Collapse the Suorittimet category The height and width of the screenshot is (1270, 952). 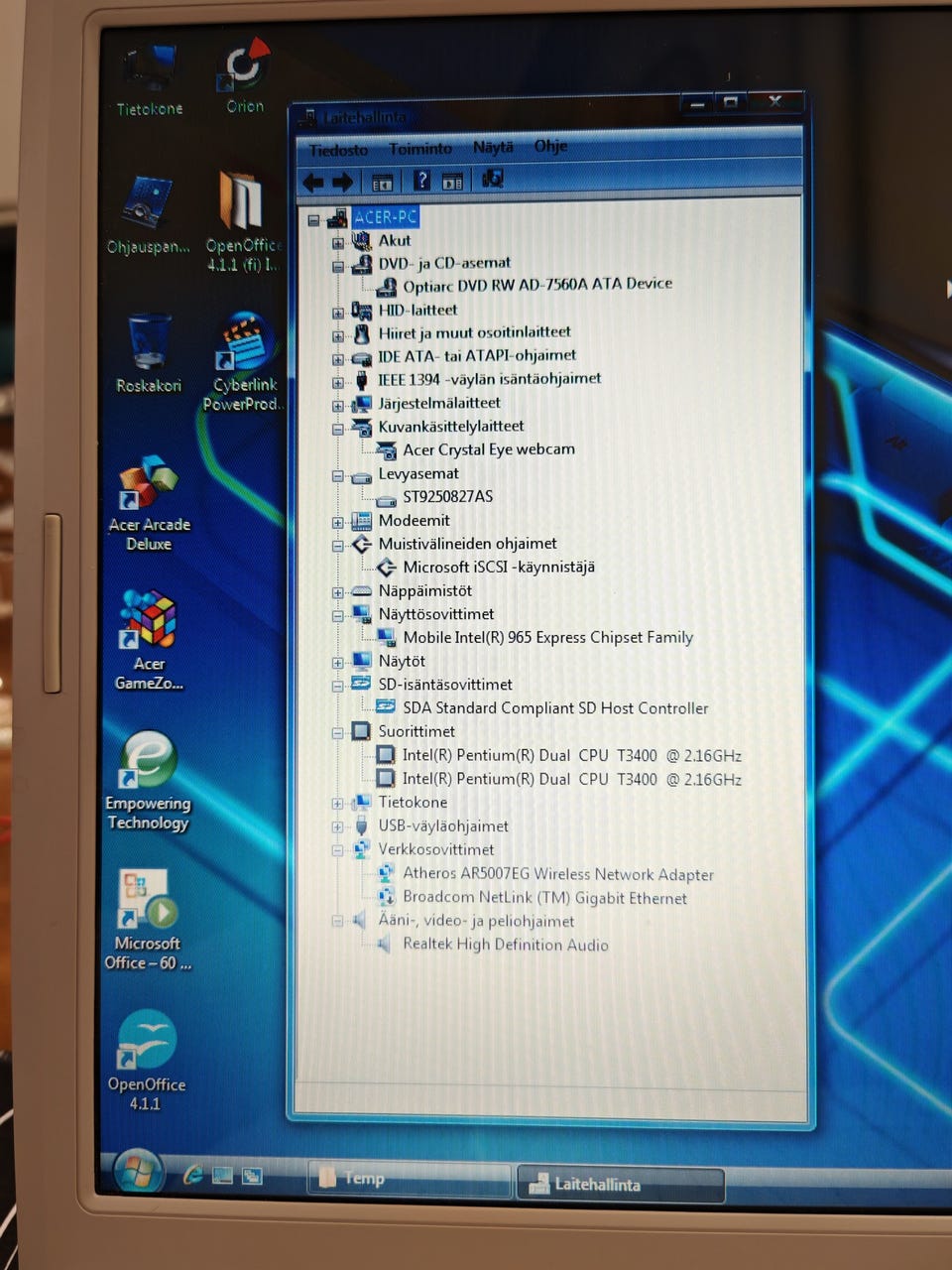pyautogui.click(x=338, y=733)
